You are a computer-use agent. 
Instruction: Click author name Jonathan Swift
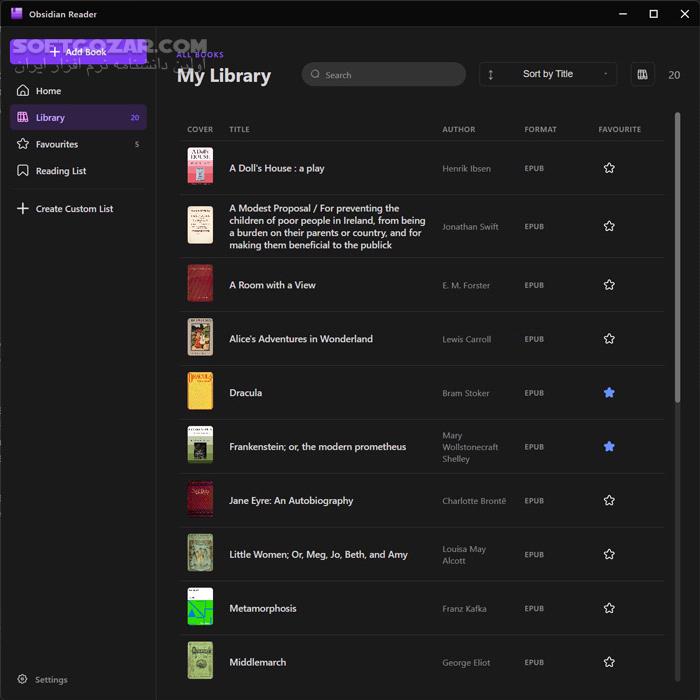470,227
